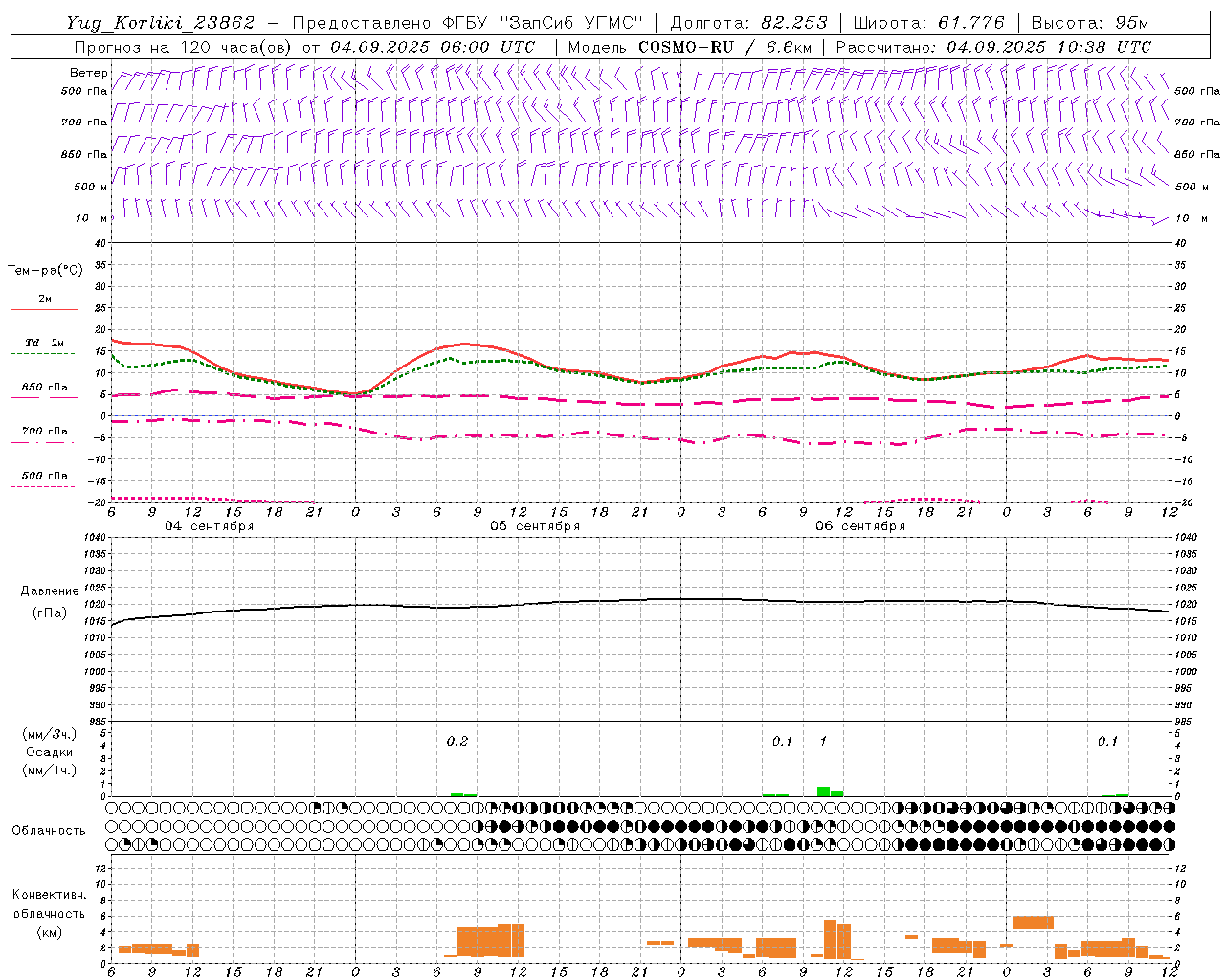Click the (мм/3ч.) precipitation unit label

click(x=50, y=734)
